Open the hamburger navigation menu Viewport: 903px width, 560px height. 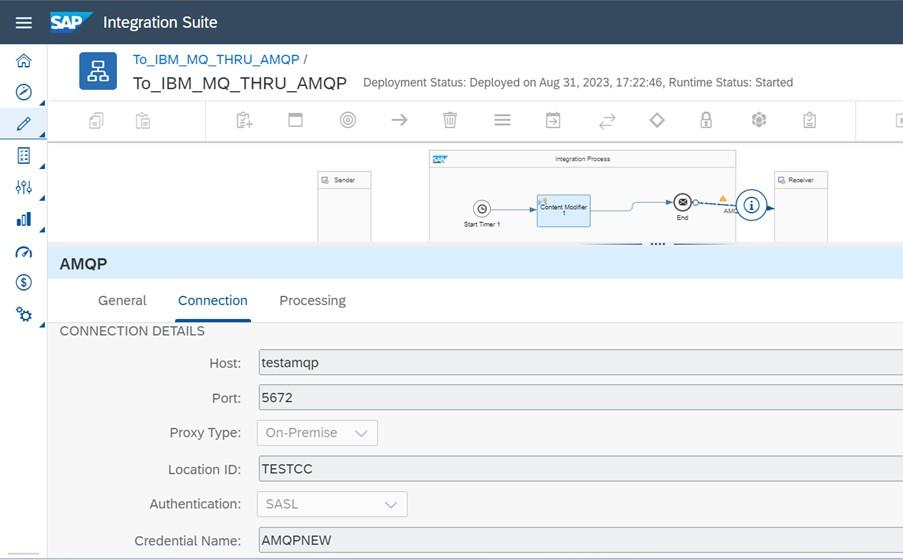(24, 22)
